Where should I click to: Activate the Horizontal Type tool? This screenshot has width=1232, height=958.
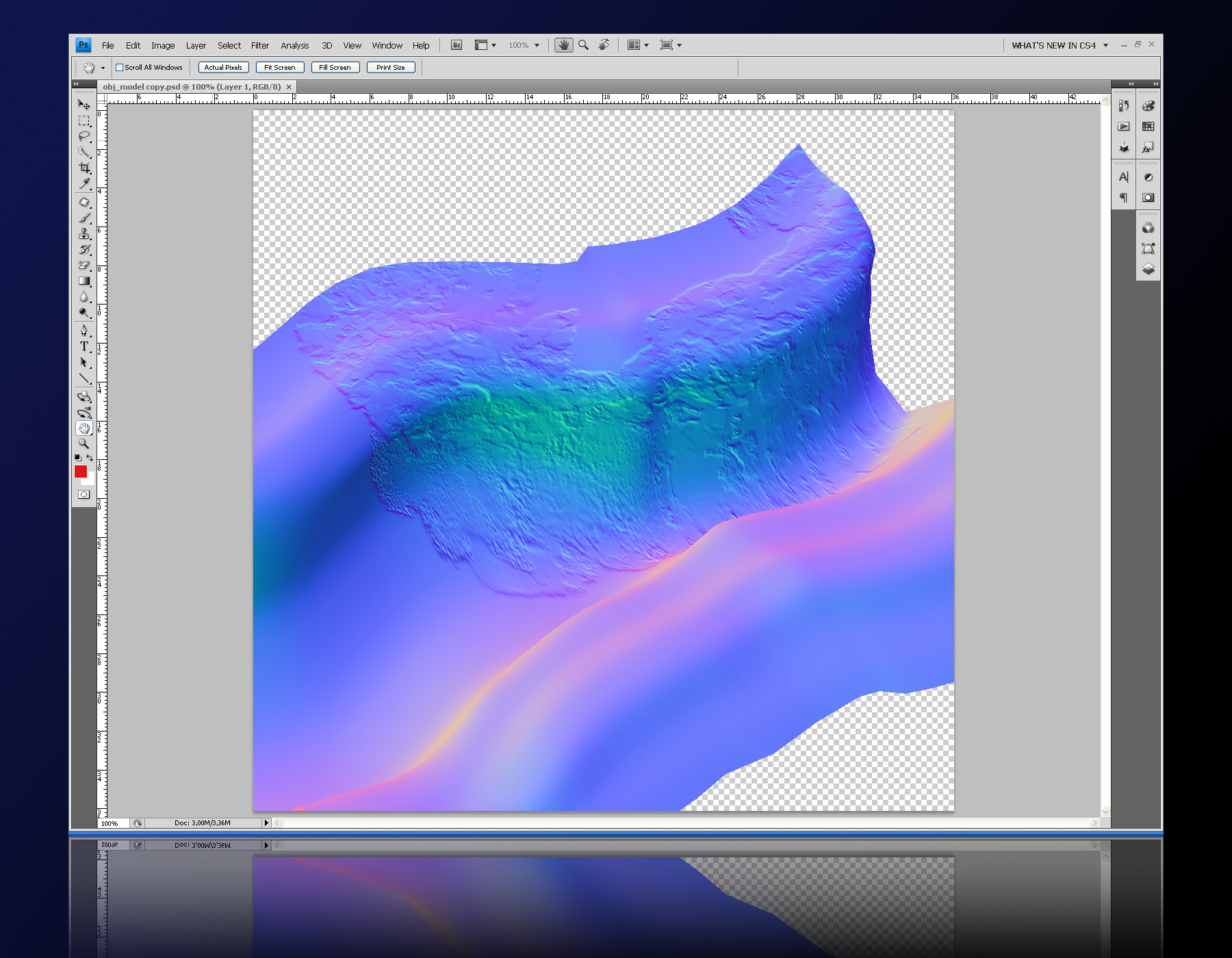click(x=84, y=346)
